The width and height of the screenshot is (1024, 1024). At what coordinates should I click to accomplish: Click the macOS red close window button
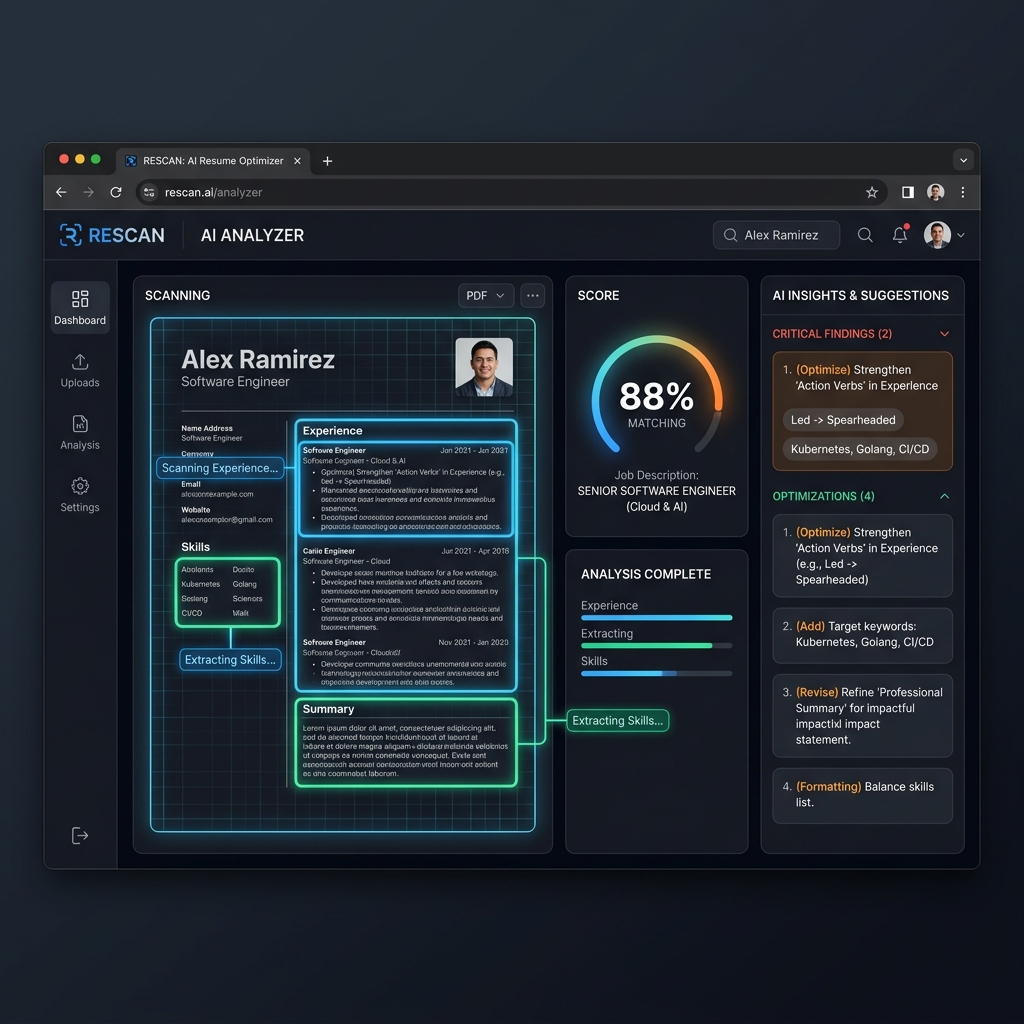[x=64, y=159]
